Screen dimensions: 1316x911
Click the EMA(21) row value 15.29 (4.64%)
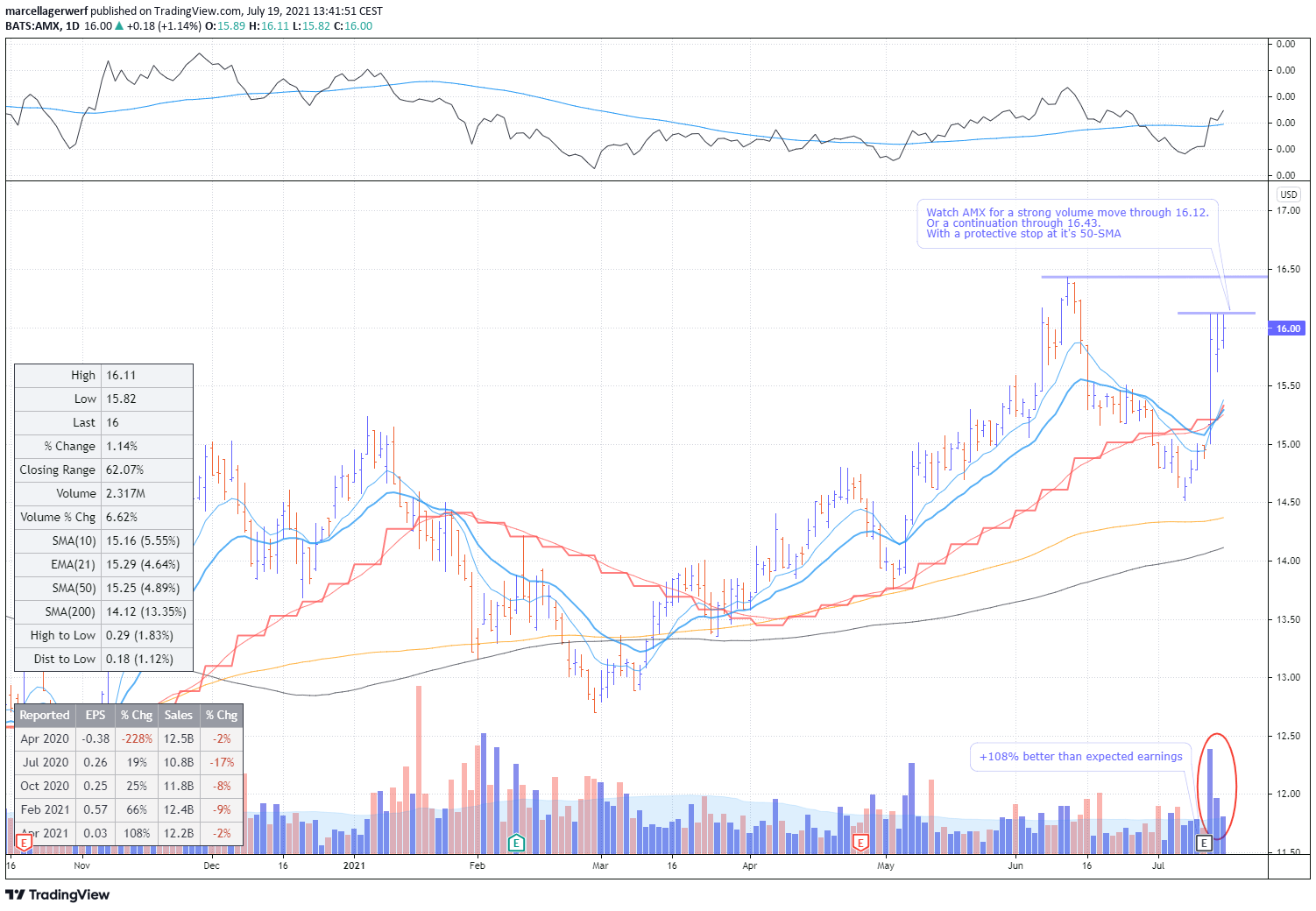143,564
